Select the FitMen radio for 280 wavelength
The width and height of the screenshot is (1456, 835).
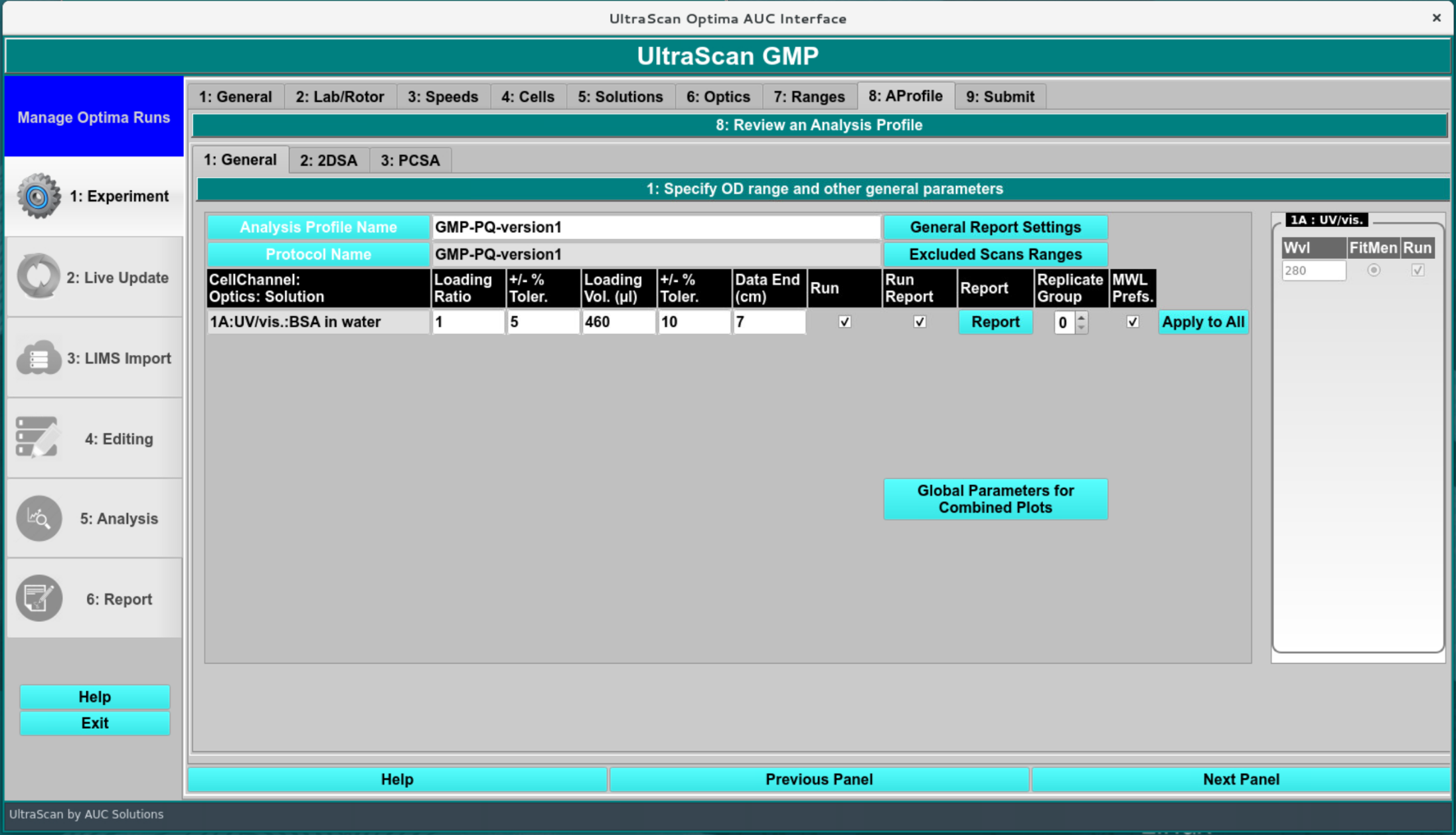(x=1374, y=270)
